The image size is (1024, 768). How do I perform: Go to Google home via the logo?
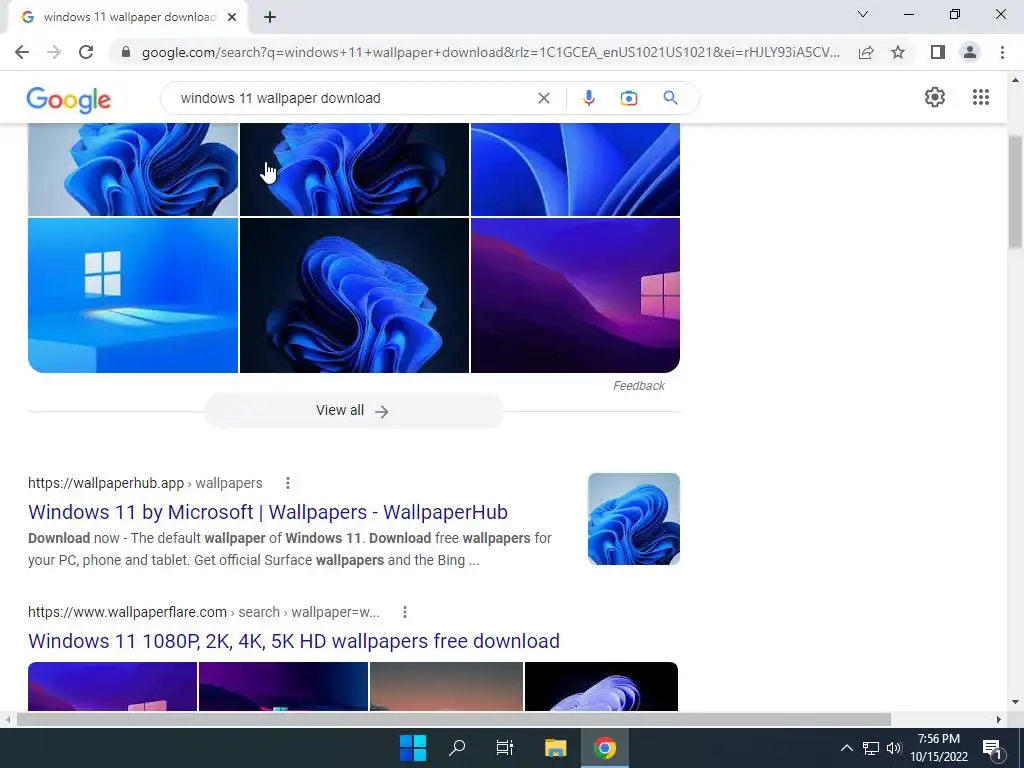[x=69, y=99]
